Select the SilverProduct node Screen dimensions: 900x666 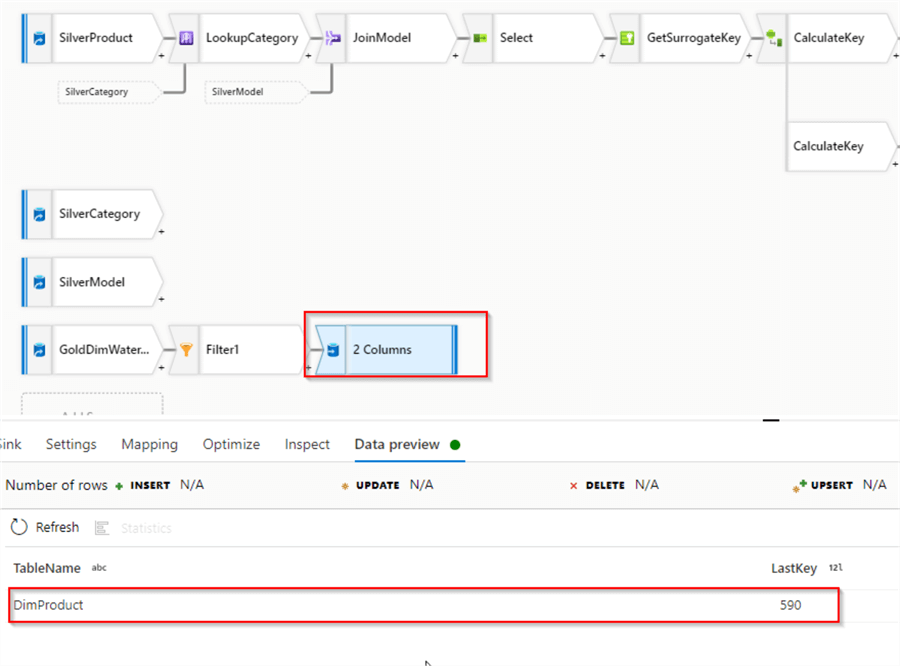coord(92,38)
